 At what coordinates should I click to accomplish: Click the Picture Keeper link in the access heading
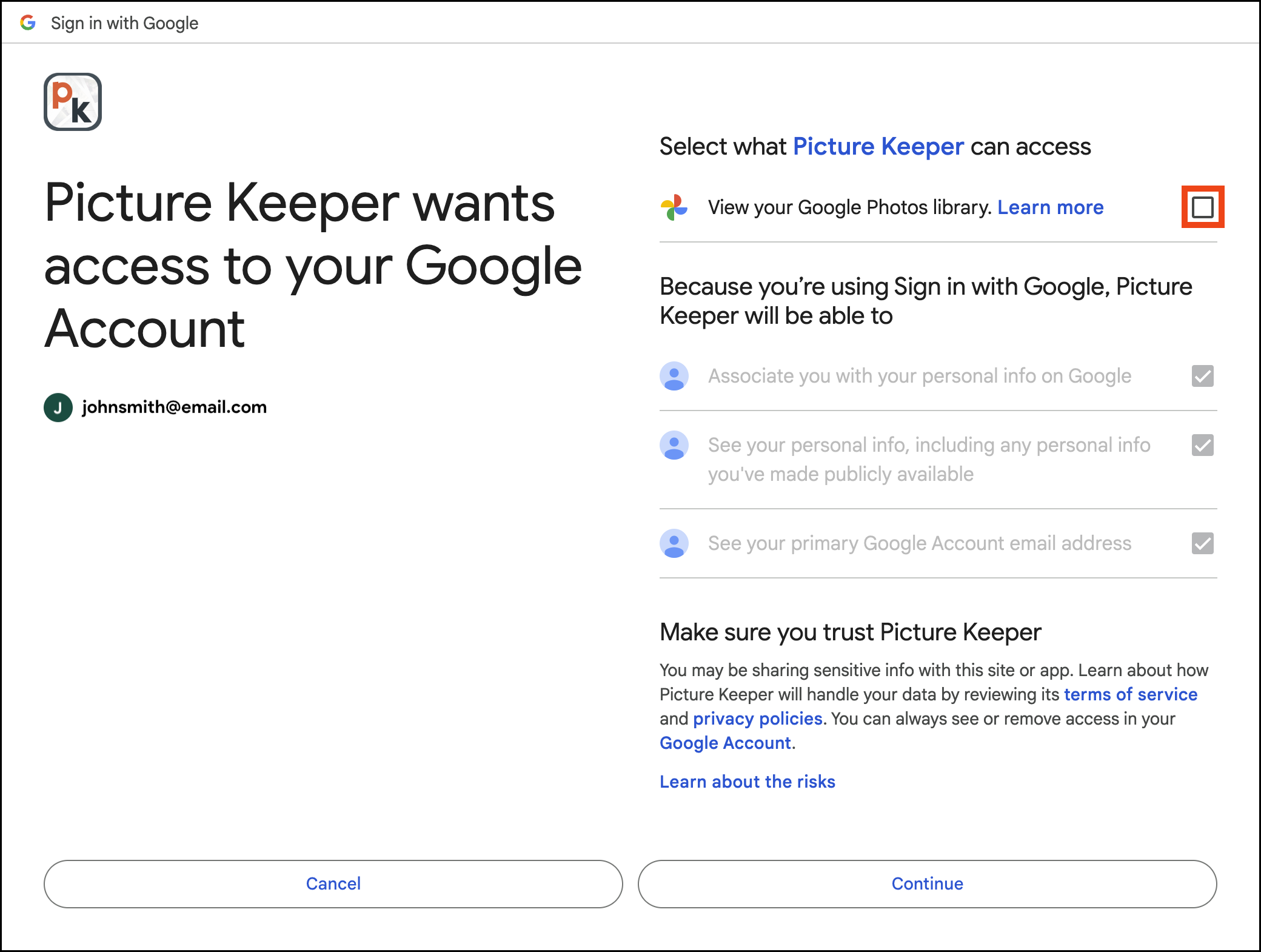pos(878,146)
